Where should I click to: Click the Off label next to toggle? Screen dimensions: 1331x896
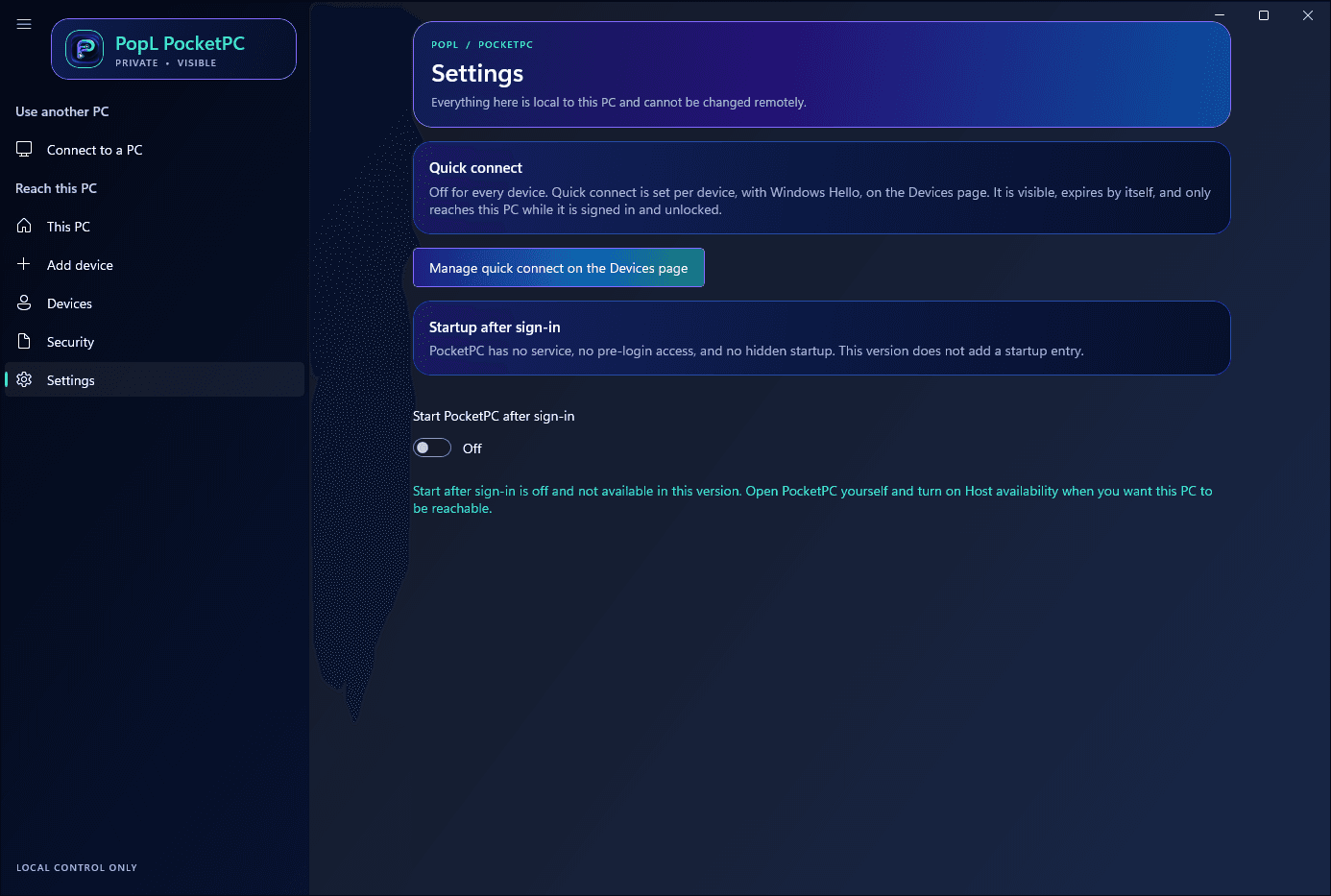pos(472,448)
